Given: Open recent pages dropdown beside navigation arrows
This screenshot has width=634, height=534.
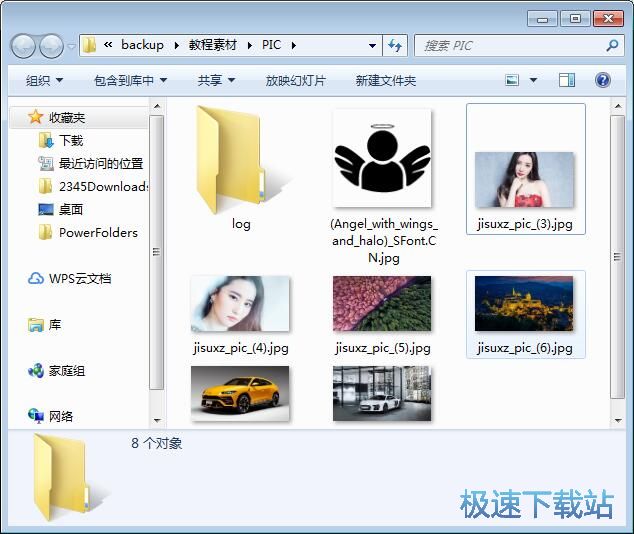Looking at the screenshot, I should tap(72, 46).
